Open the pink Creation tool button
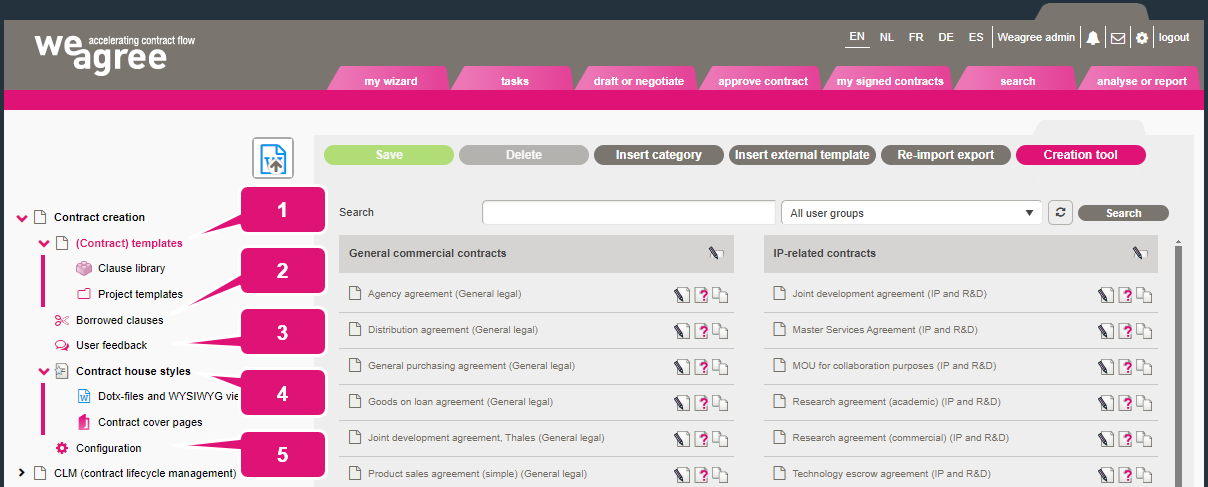 [x=1081, y=155]
